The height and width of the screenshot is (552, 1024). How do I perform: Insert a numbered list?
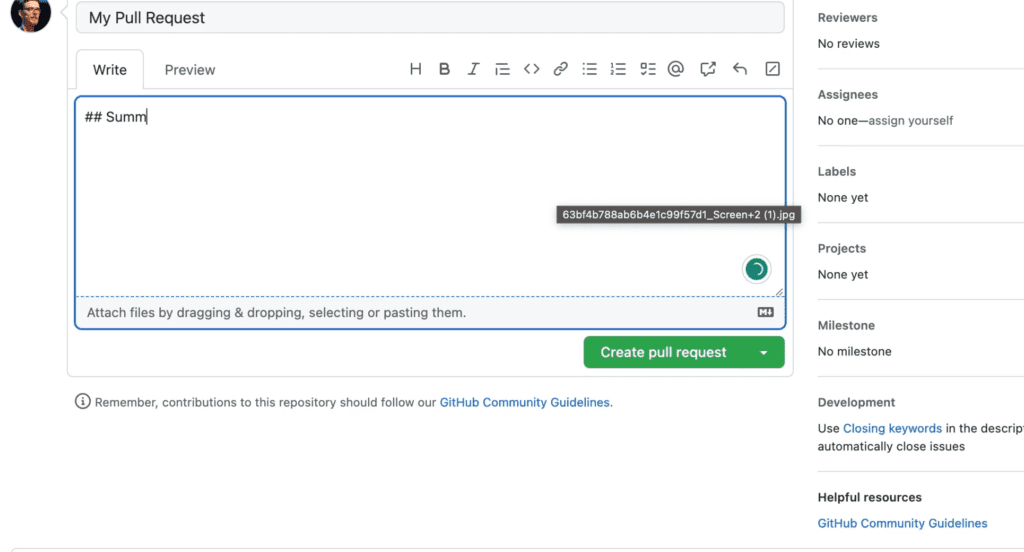(x=618, y=69)
